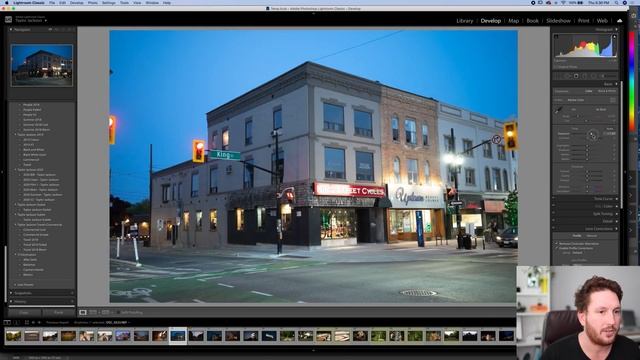Open the Map module
Screen dimensions: 640x360
tap(513, 21)
